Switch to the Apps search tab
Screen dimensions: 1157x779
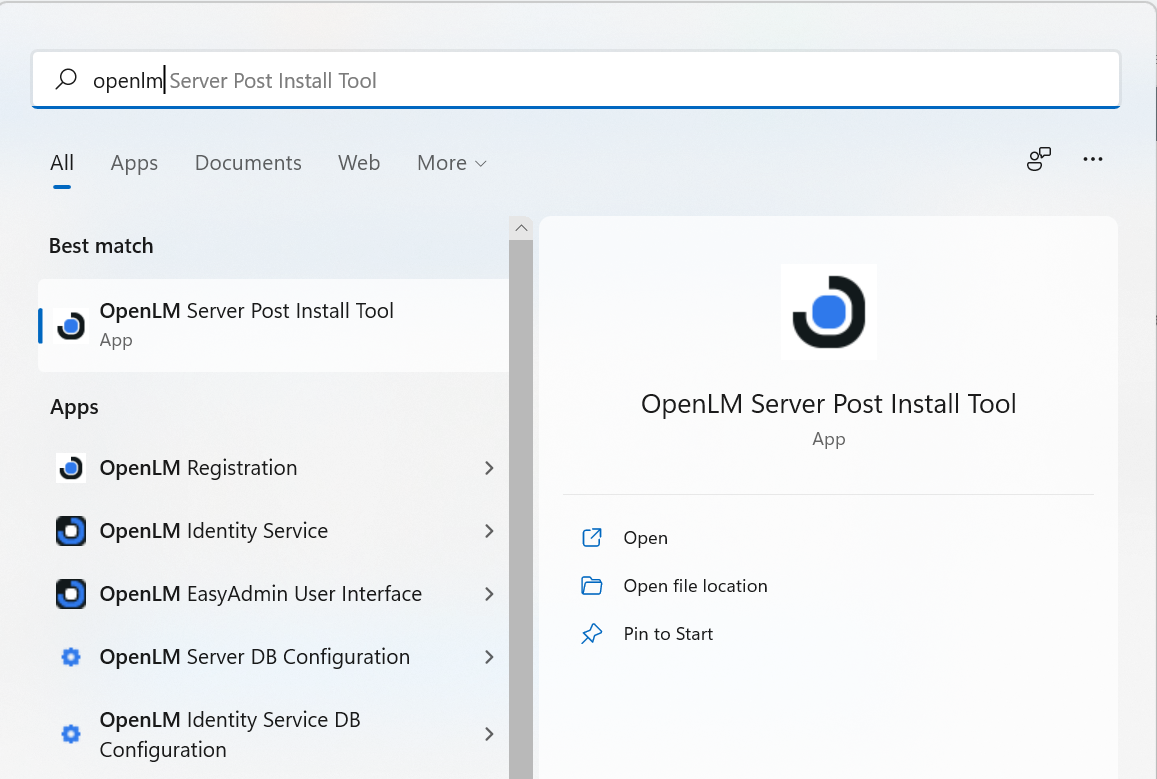[134, 163]
